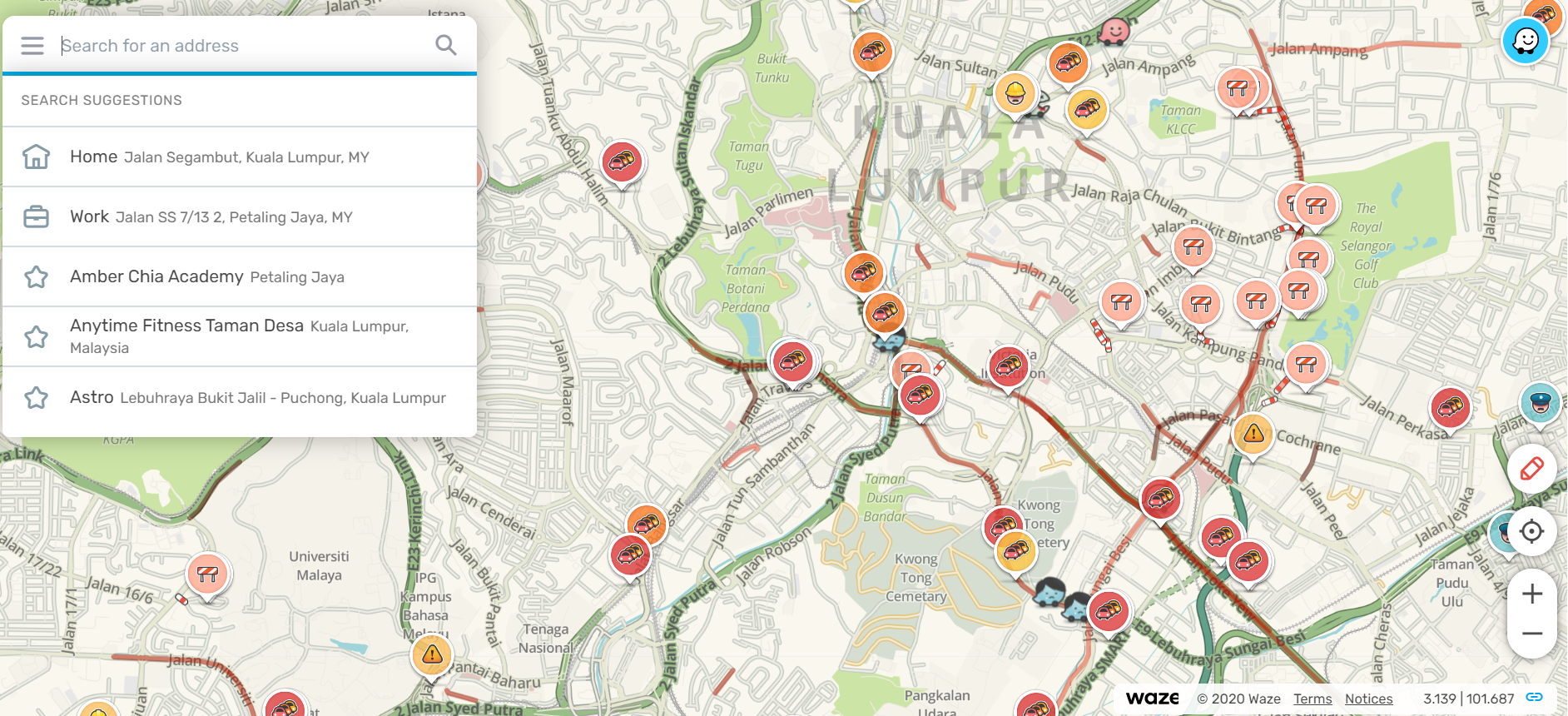Copy the permalink icon beside coordinates
1568x716 pixels.
[1535, 698]
